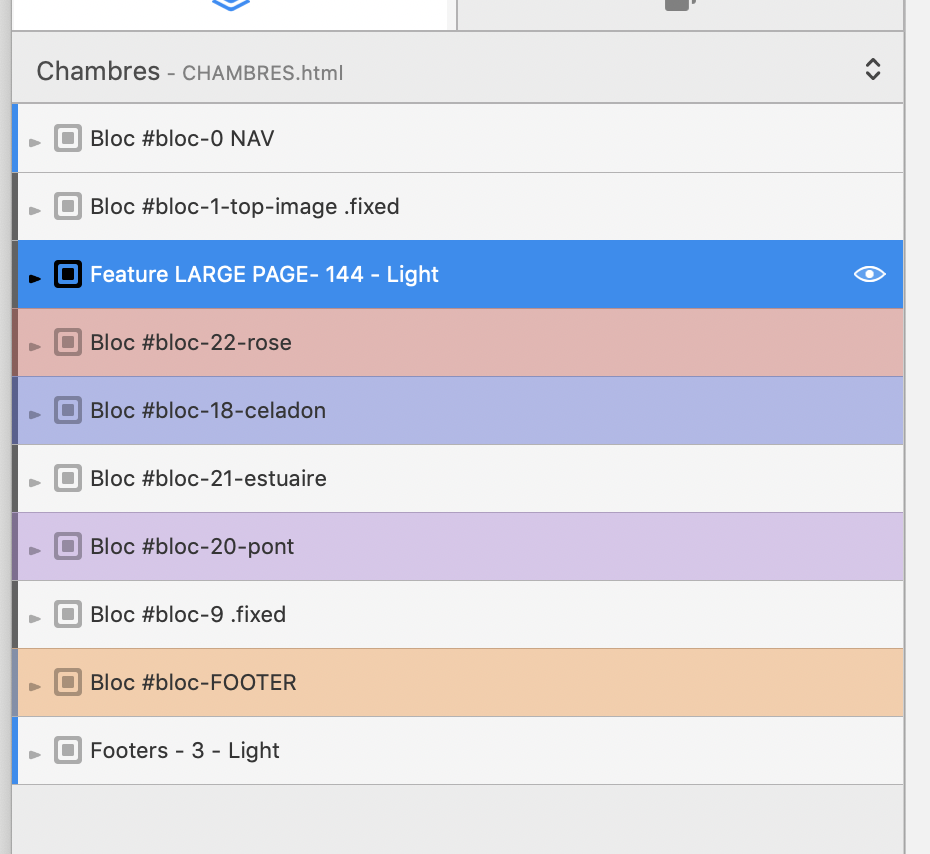Click the filled block icon on Feature LARGE PAGE- 144

coord(67,274)
